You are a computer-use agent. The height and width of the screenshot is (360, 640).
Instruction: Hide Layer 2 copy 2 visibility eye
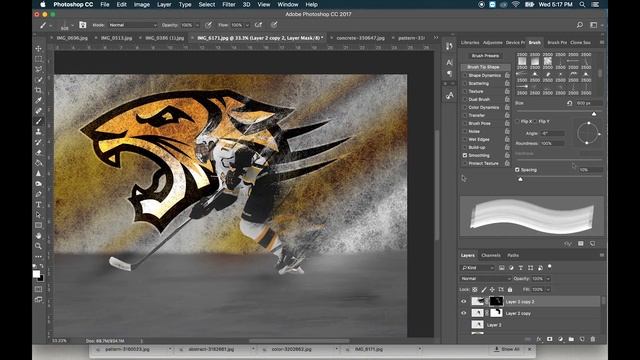click(x=464, y=302)
